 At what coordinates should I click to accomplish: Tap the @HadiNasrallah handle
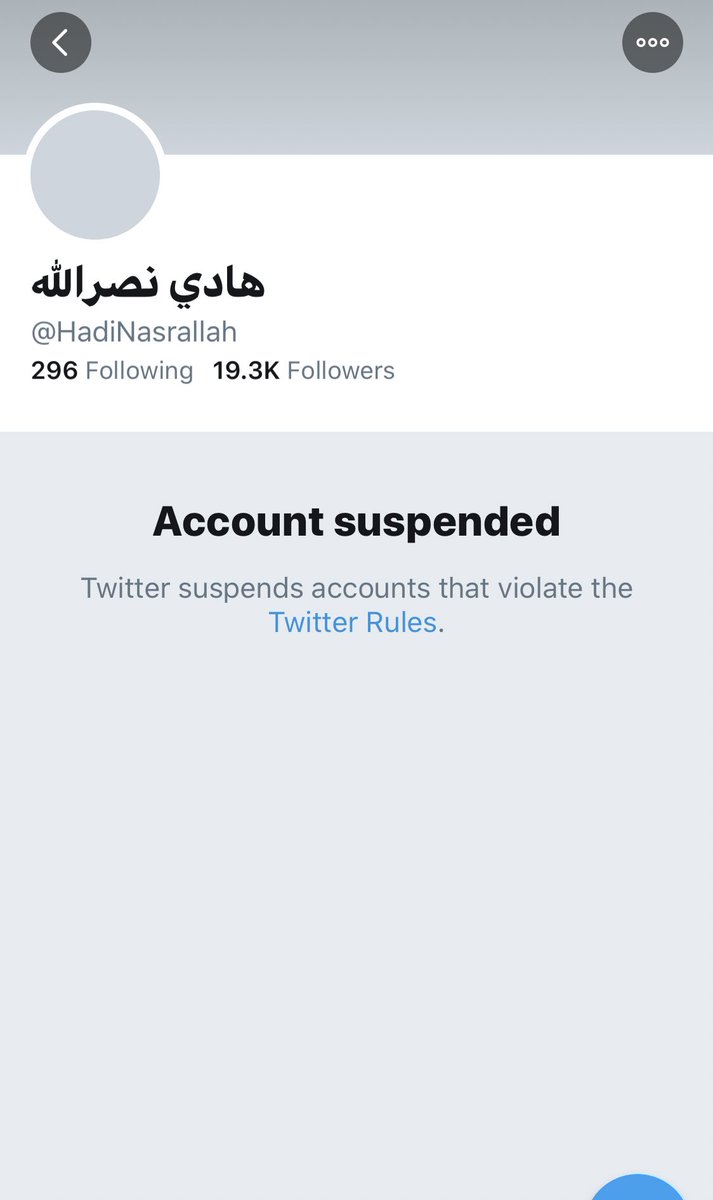[x=134, y=331]
